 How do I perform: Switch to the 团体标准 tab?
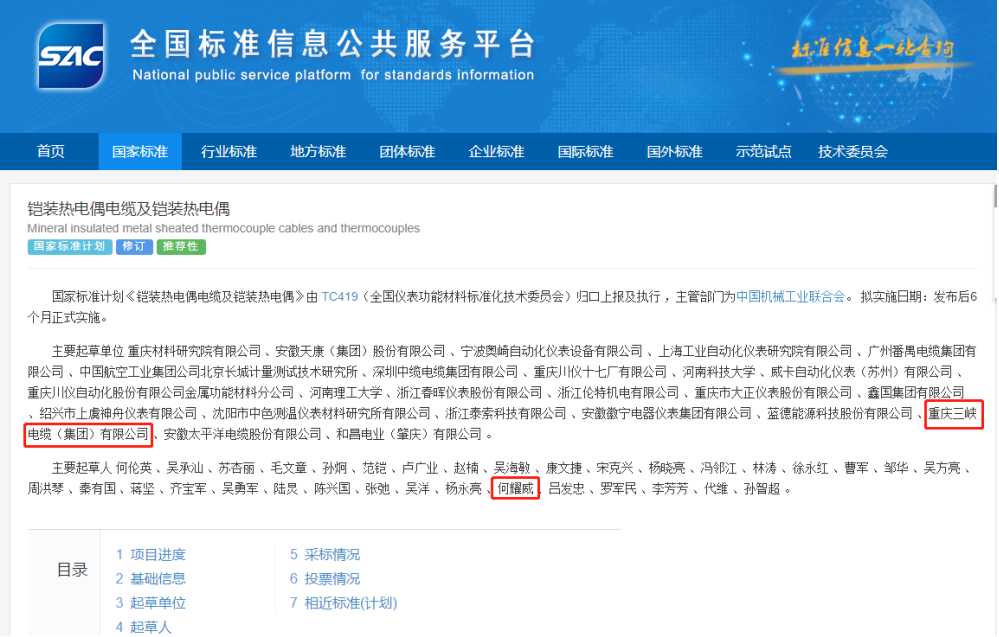pos(407,152)
